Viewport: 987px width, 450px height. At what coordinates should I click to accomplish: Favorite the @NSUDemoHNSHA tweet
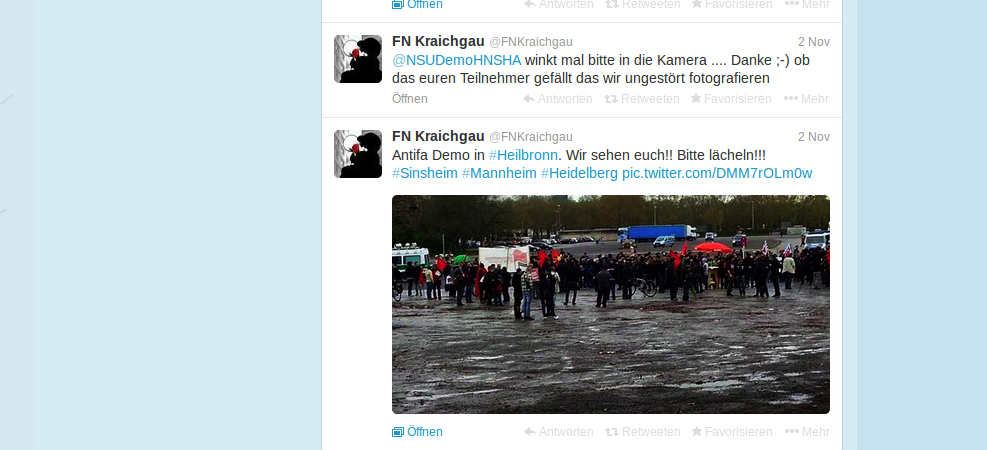tap(731, 99)
